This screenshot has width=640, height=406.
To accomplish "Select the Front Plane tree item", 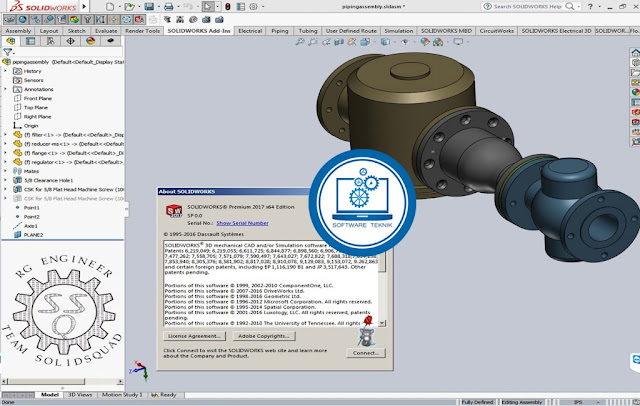I will pos(38,98).
